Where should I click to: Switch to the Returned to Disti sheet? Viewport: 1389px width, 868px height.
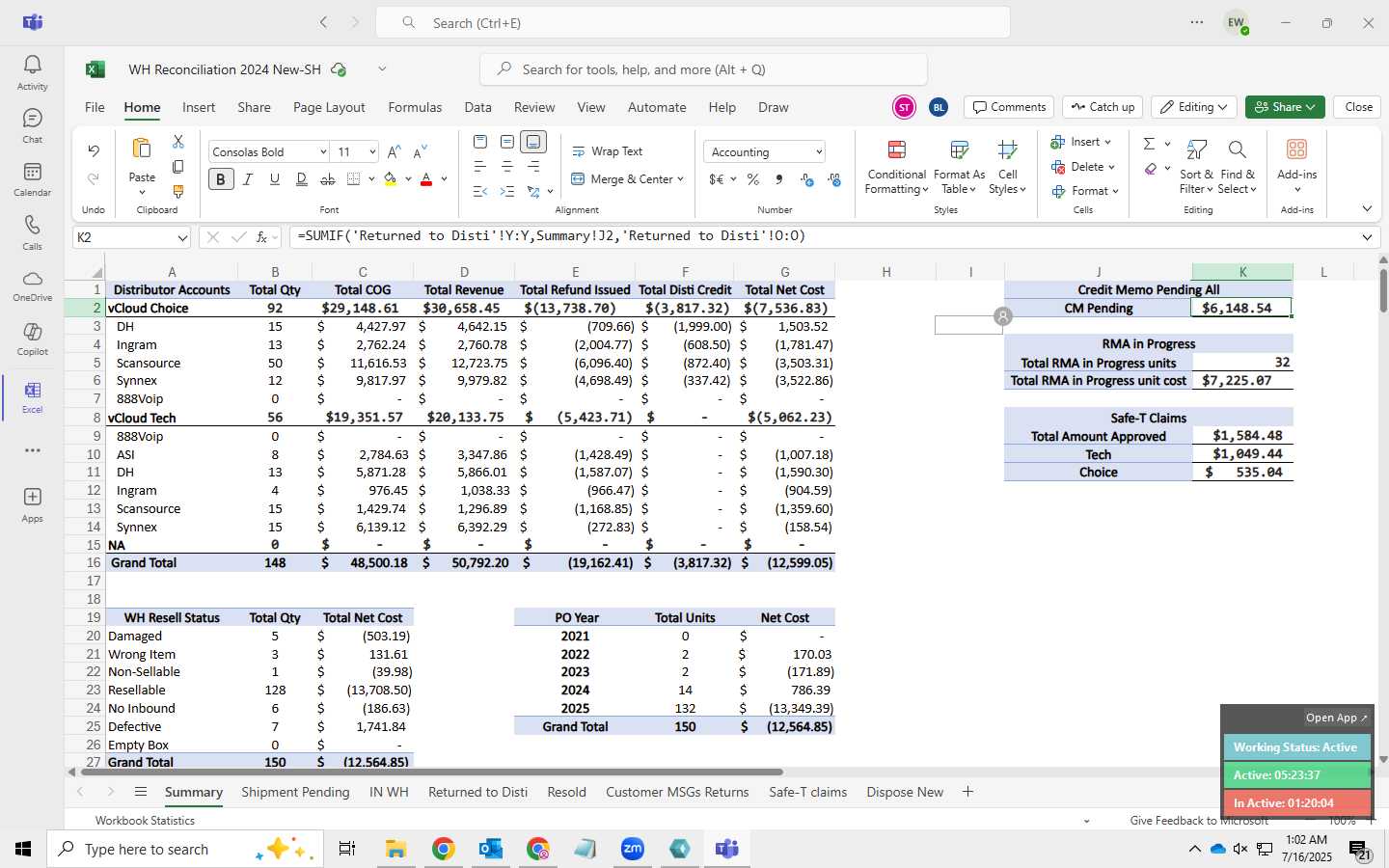(477, 792)
